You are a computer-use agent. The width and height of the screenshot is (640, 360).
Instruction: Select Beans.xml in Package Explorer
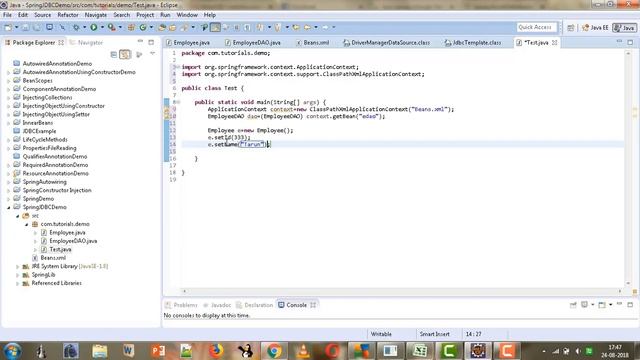point(49,258)
